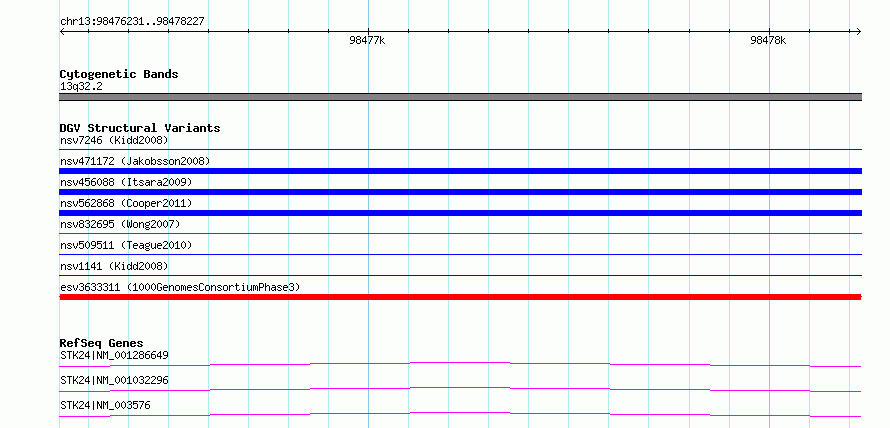The height and width of the screenshot is (428, 890).
Task: Select the gray 13q32.2 cytogenetic band bar
Action: [x=460, y=97]
